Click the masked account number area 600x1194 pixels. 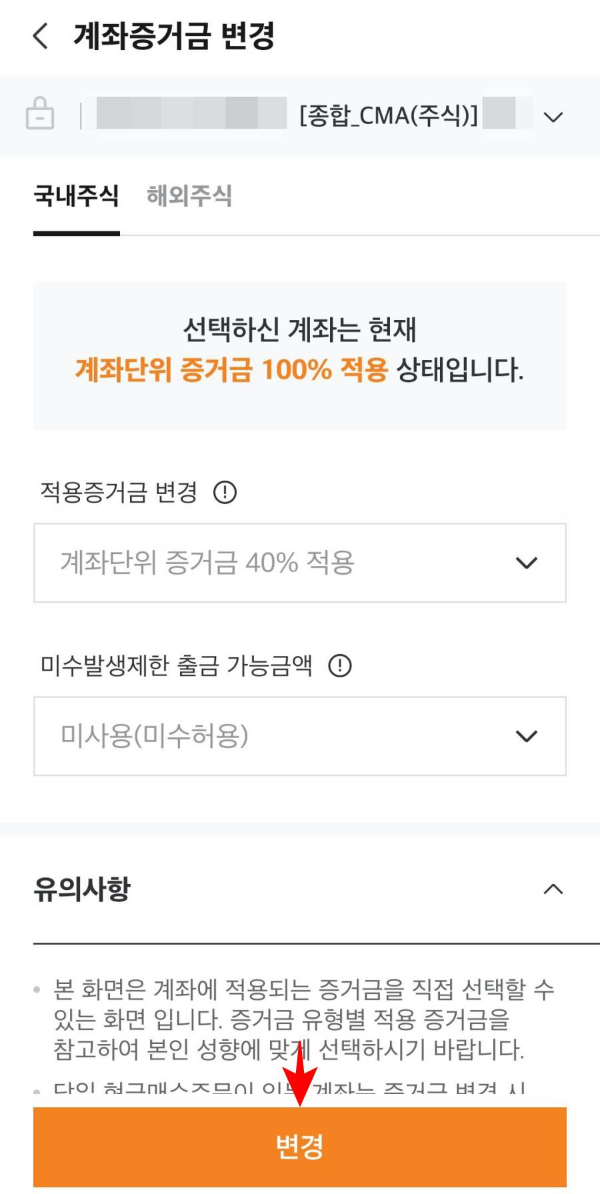190,115
